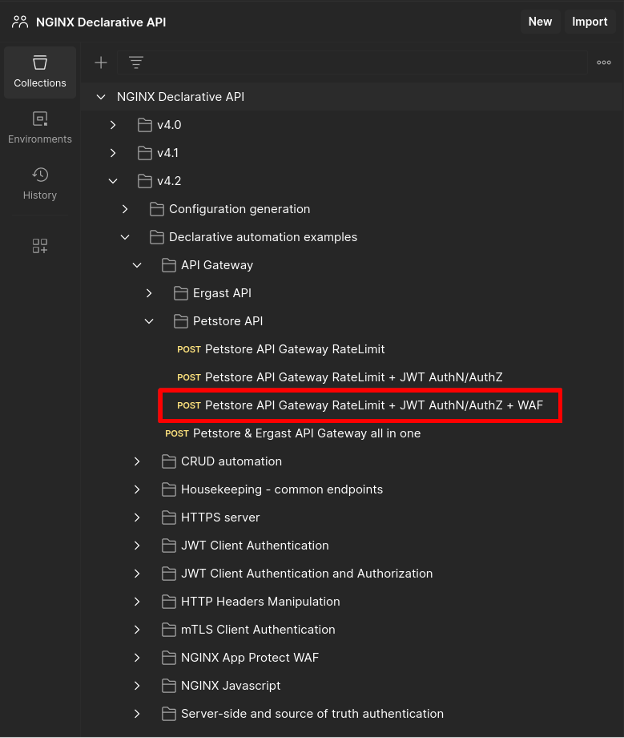Open the Environments sidebar tab
624x738 pixels.
coord(40,128)
